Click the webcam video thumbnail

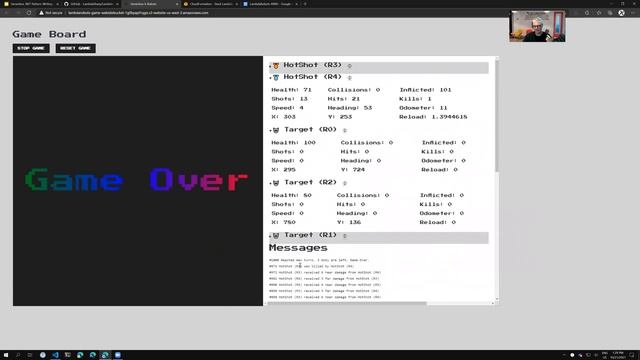(537, 26)
